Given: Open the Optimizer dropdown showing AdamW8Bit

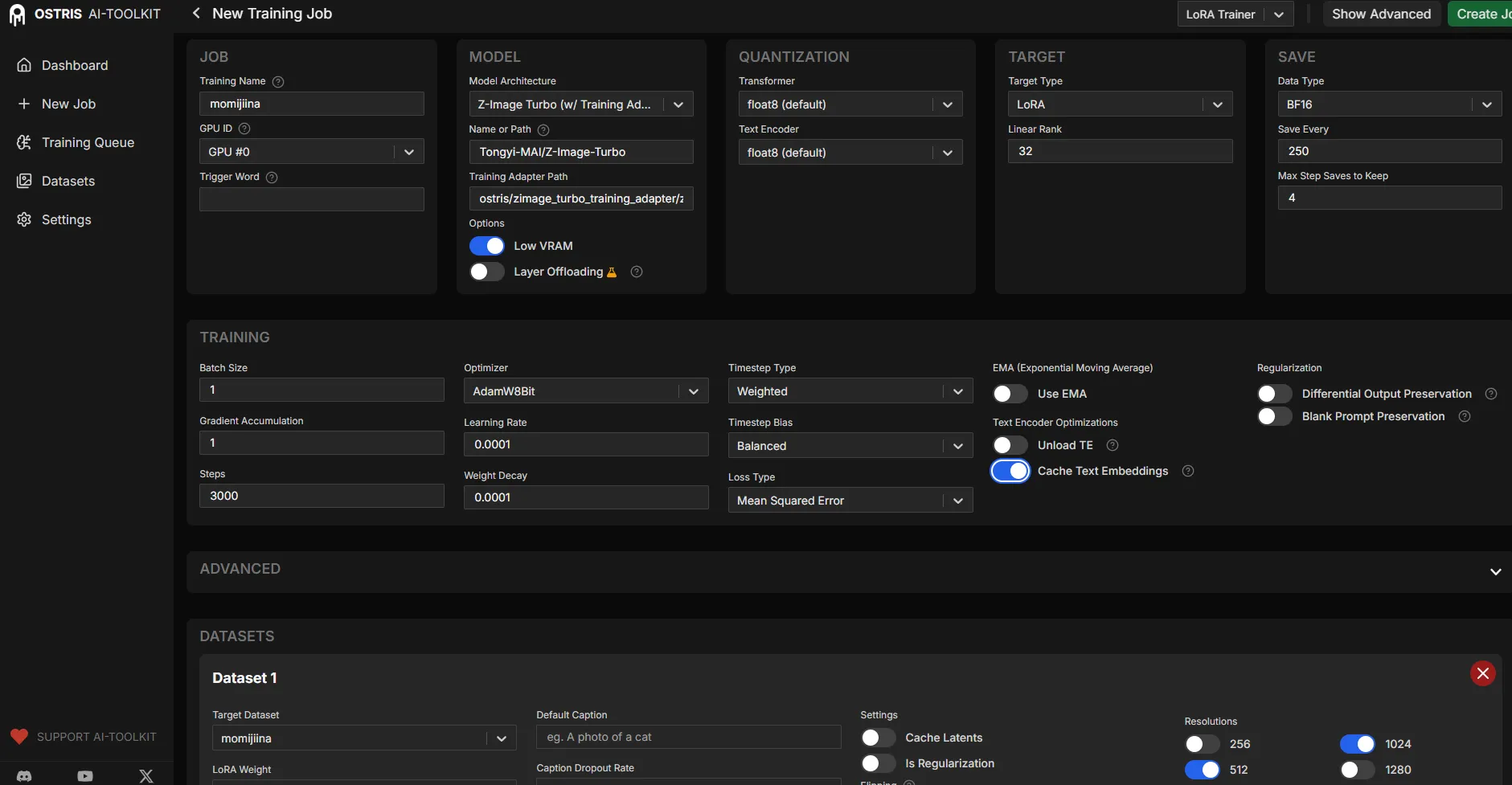Looking at the screenshot, I should (x=585, y=391).
